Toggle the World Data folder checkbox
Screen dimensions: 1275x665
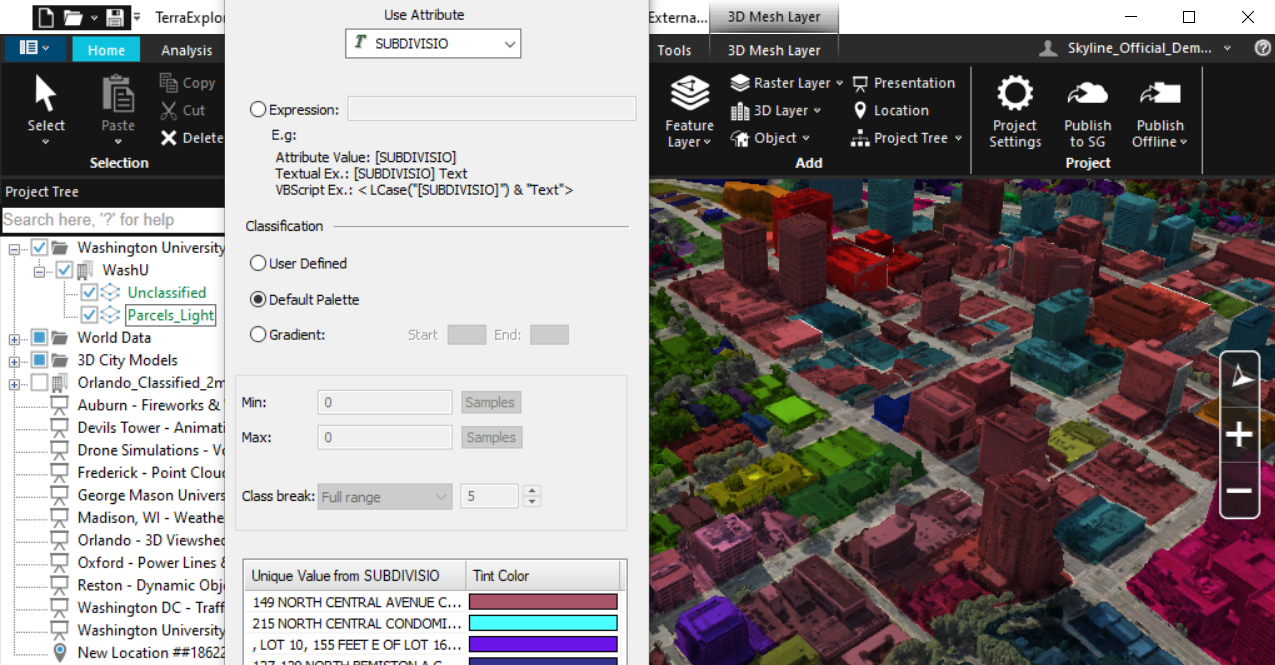[x=40, y=337]
